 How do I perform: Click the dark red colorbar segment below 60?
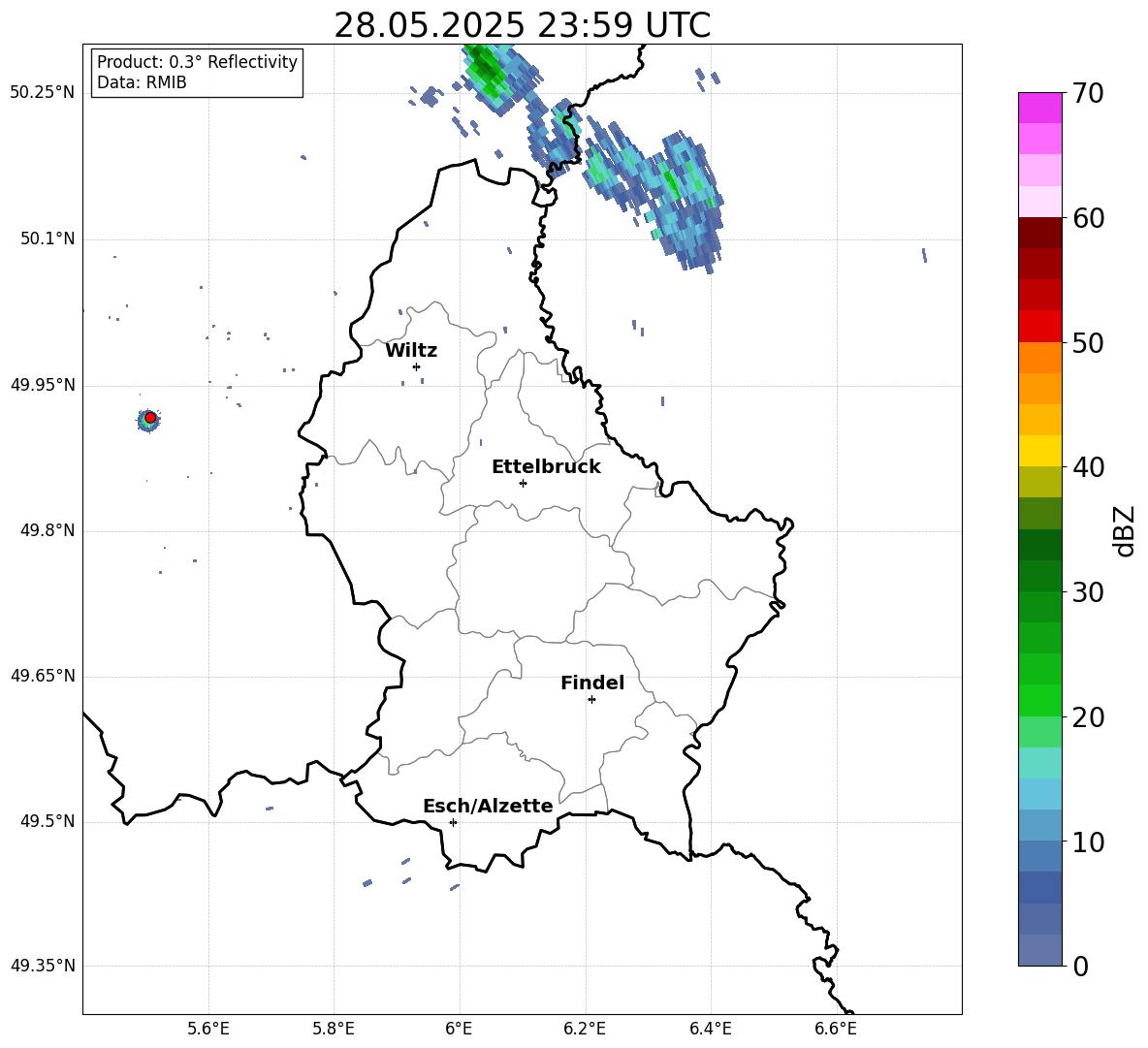pyautogui.click(x=1039, y=233)
